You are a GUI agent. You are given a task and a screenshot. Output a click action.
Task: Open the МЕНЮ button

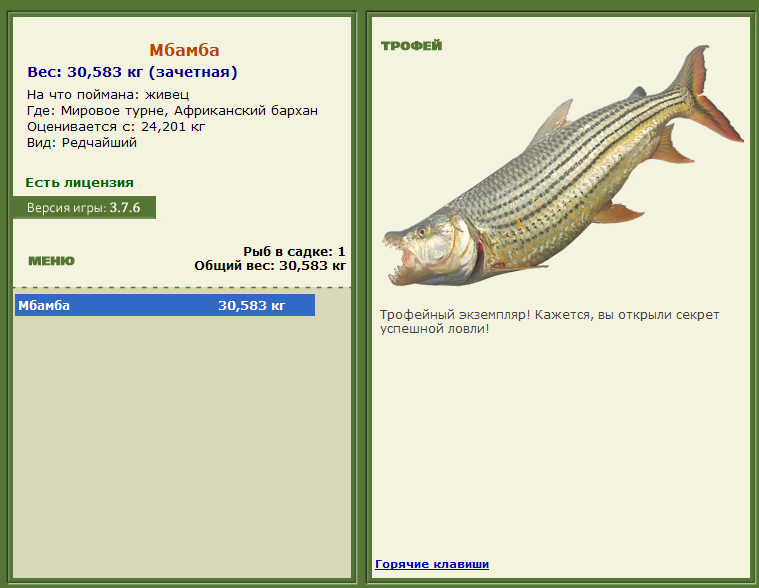point(51,261)
